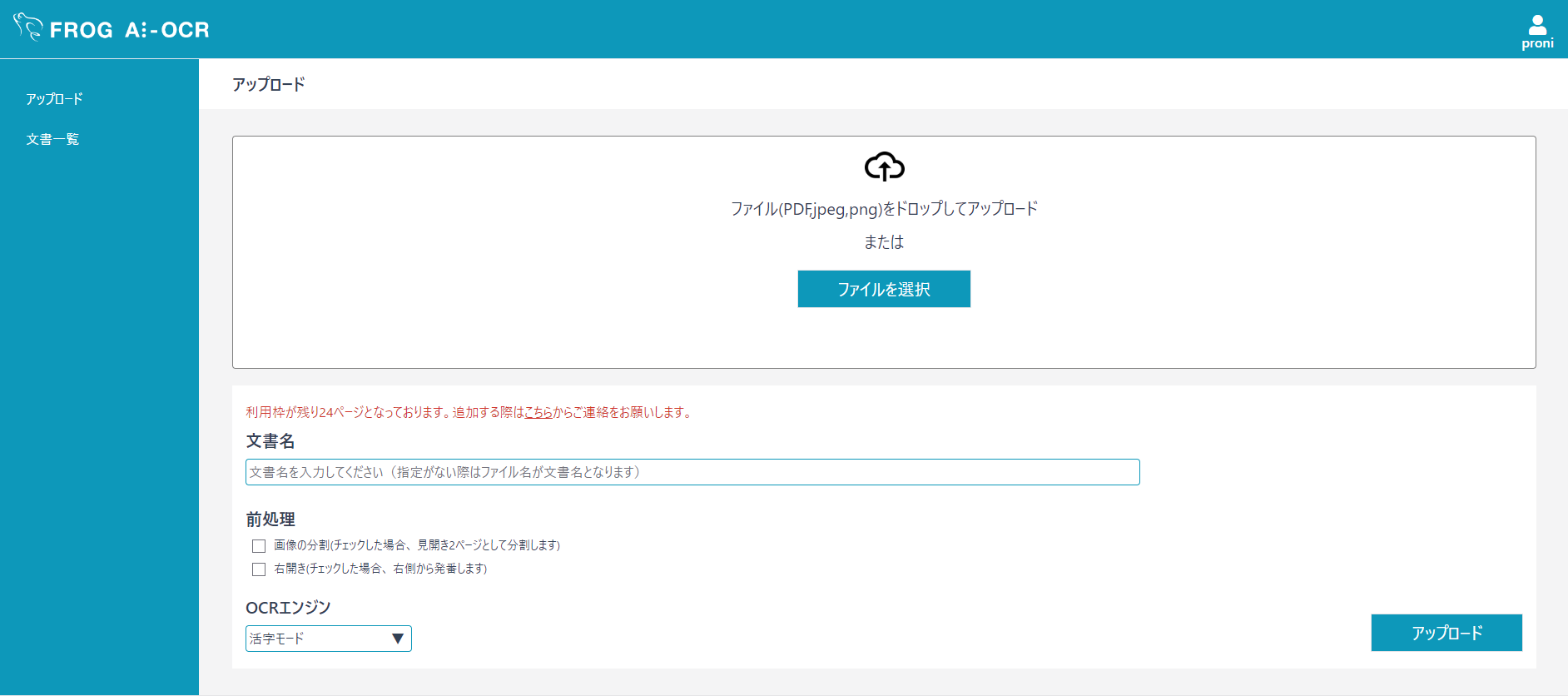The width and height of the screenshot is (1568, 696).
Task: Click the proni username label
Action: tap(1537, 43)
